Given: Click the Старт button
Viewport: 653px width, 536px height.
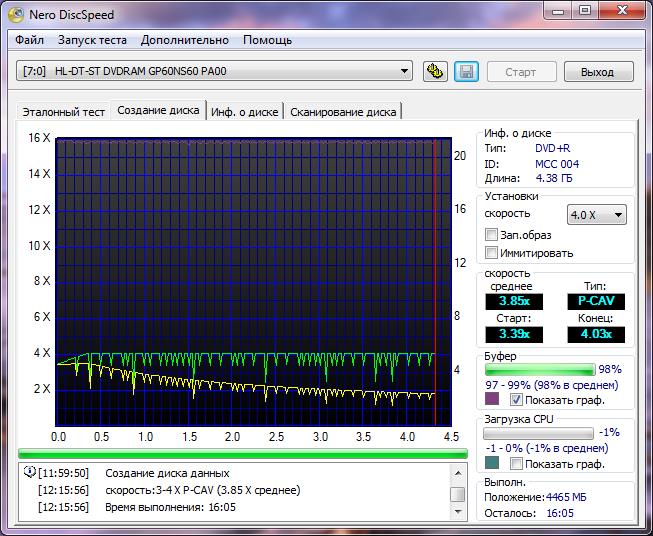Looking at the screenshot, I should [521, 72].
